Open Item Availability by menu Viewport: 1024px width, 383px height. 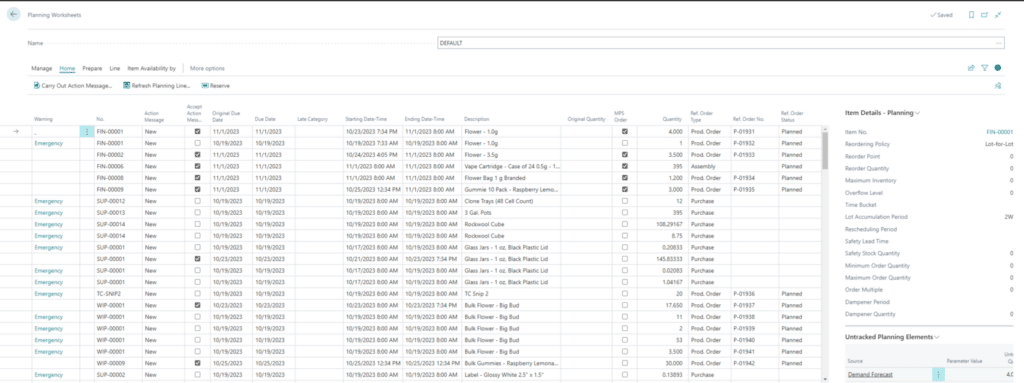coord(152,68)
